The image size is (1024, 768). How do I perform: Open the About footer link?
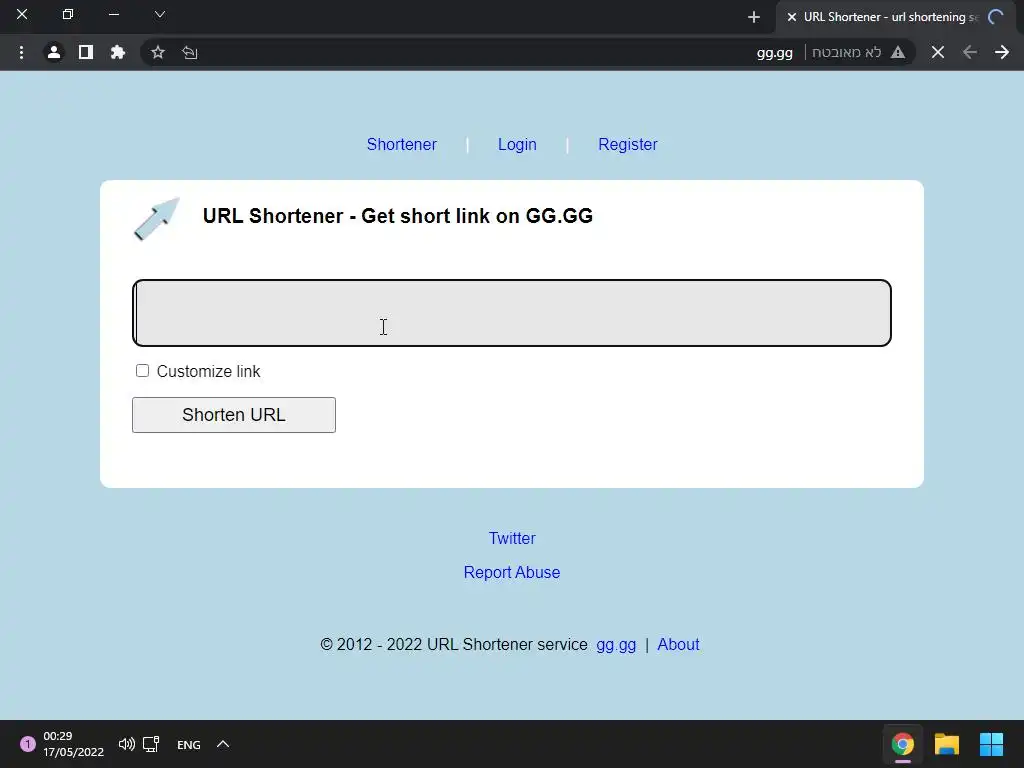coord(678,645)
